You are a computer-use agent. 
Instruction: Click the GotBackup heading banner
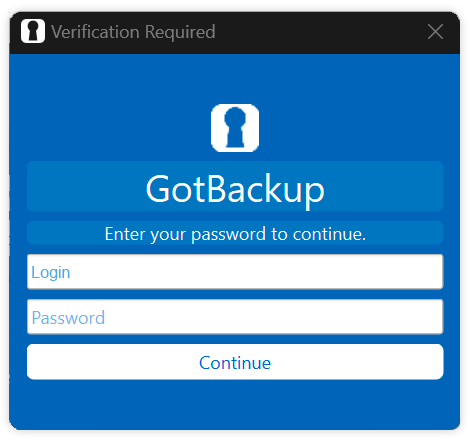coord(235,186)
